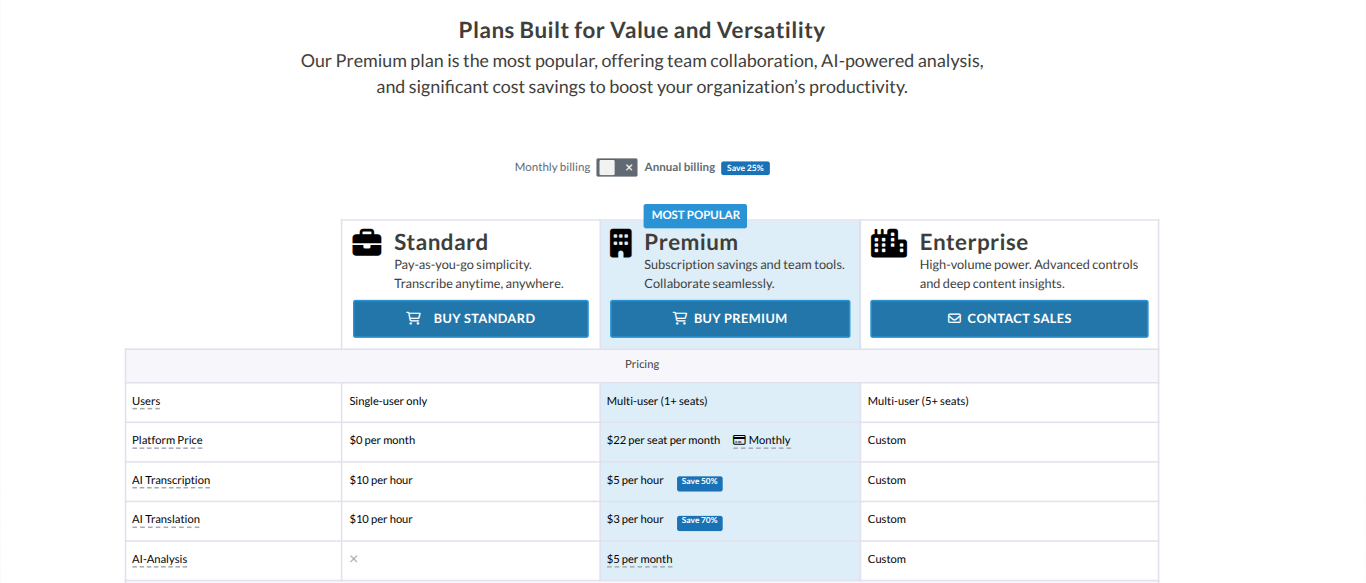Click the Premium plan building icon
The width and height of the screenshot is (1366, 583).
[x=621, y=243]
